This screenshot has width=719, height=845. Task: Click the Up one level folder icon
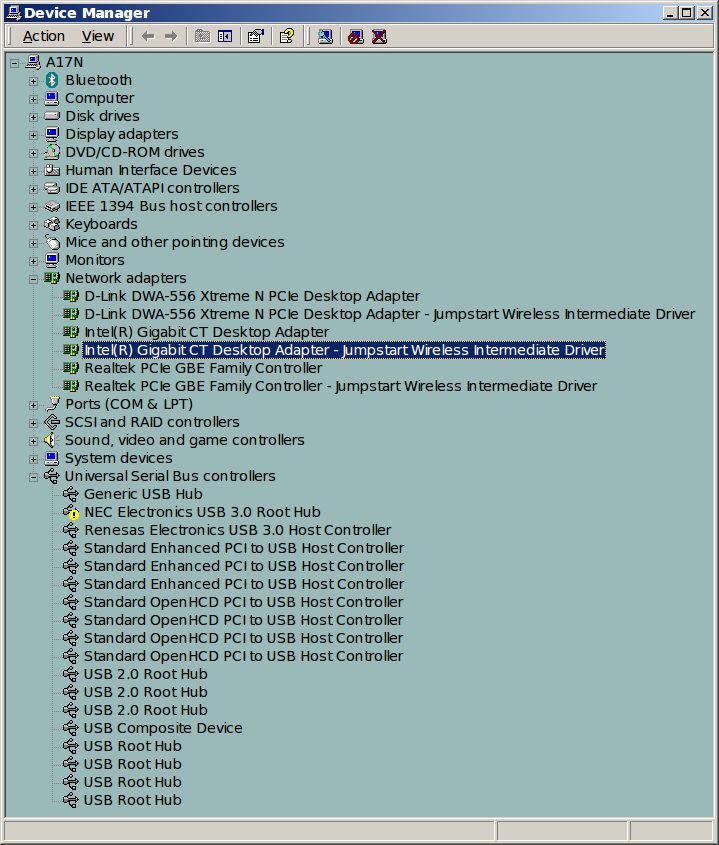[x=202, y=36]
